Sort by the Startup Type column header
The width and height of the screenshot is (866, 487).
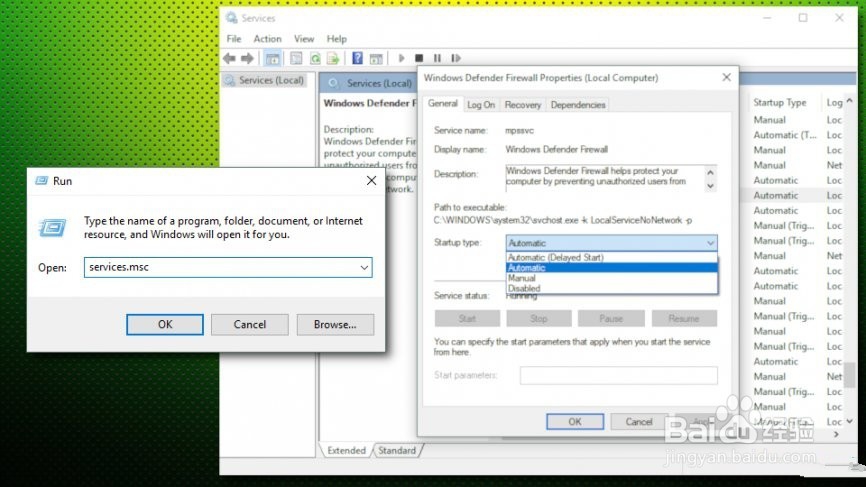click(x=779, y=103)
